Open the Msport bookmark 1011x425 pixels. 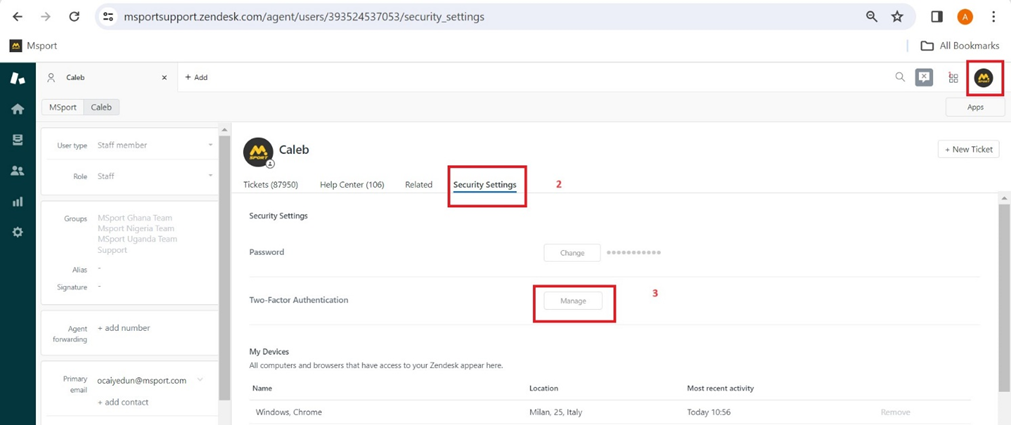pos(34,46)
